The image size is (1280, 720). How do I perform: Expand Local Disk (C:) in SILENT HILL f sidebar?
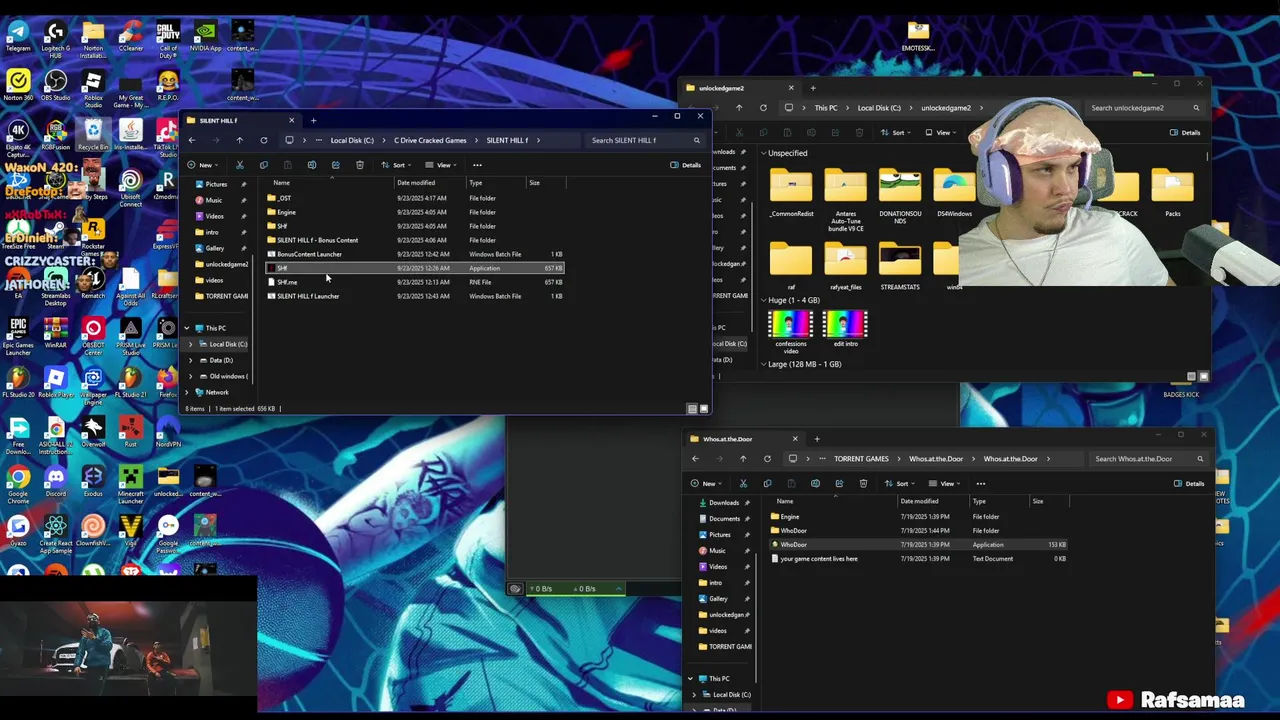click(x=190, y=344)
